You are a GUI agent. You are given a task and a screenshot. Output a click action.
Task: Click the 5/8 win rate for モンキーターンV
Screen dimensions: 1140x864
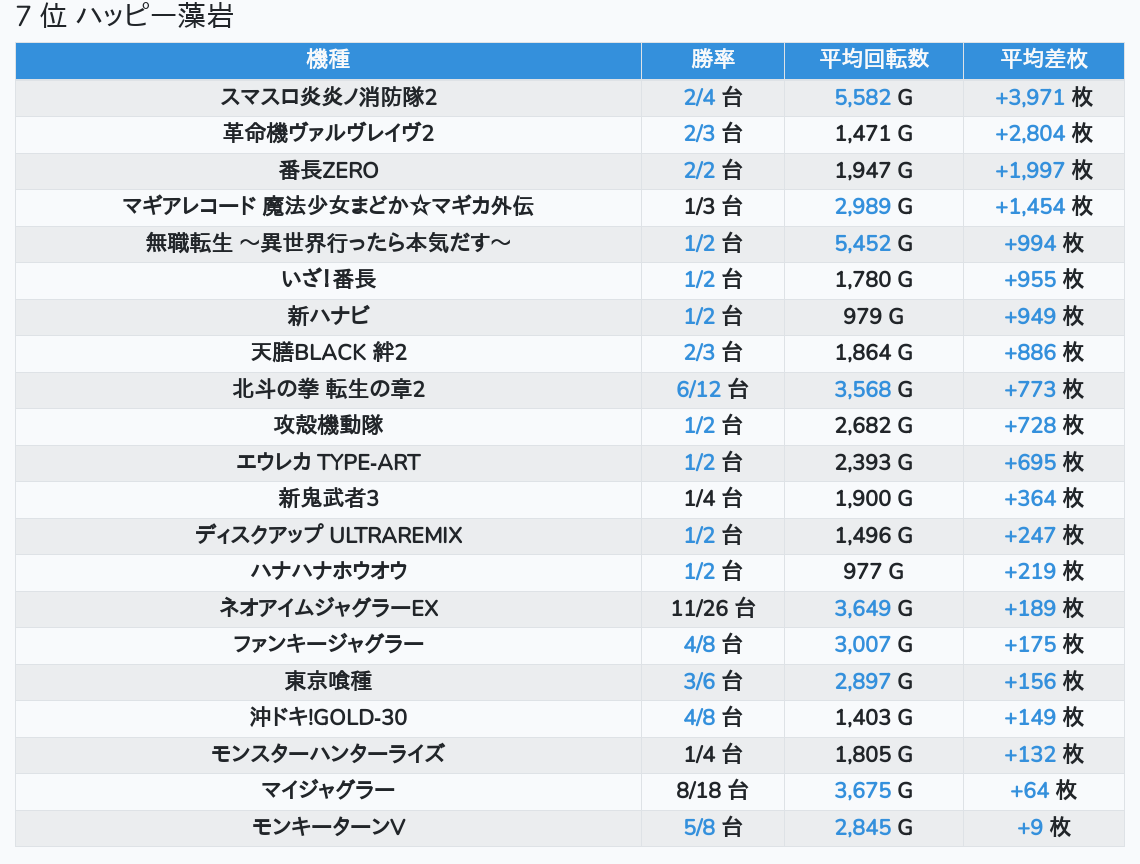point(700,827)
